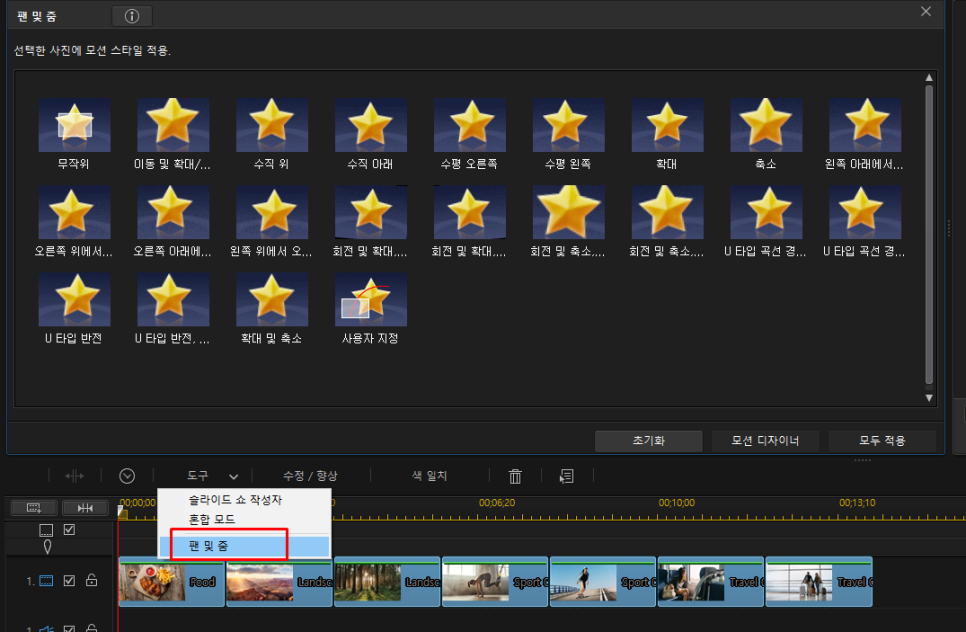Click the up arrow of motion style scrollbar
This screenshot has width=966, height=632.
929,78
